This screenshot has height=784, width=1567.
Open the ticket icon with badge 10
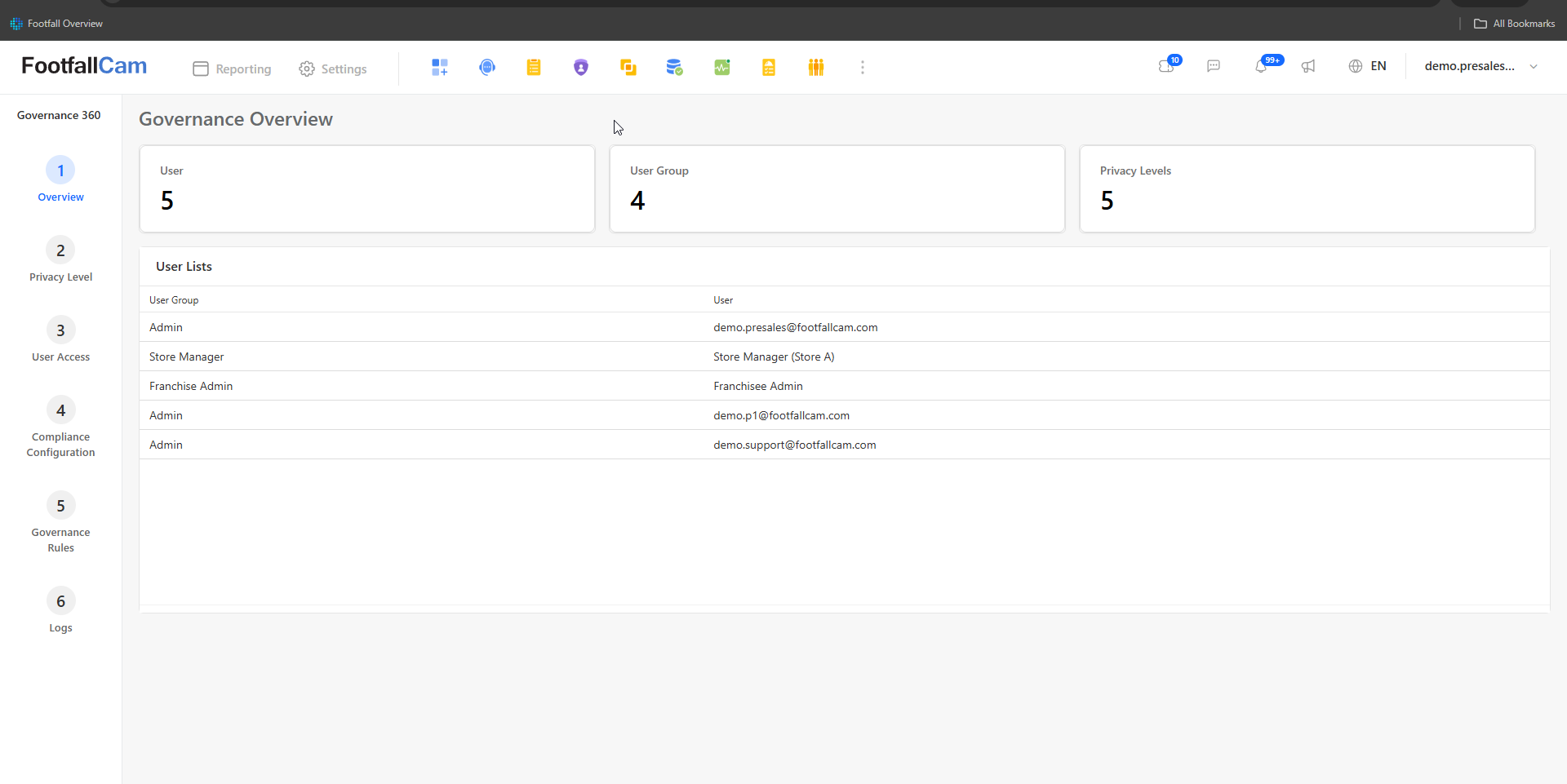(1168, 65)
